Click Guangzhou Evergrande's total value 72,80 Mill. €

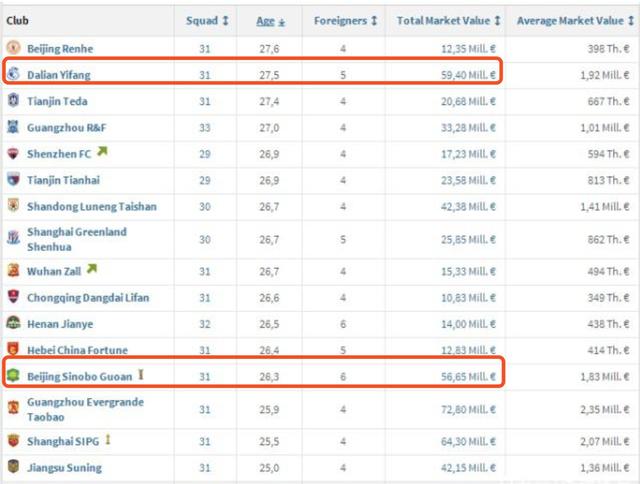point(468,409)
